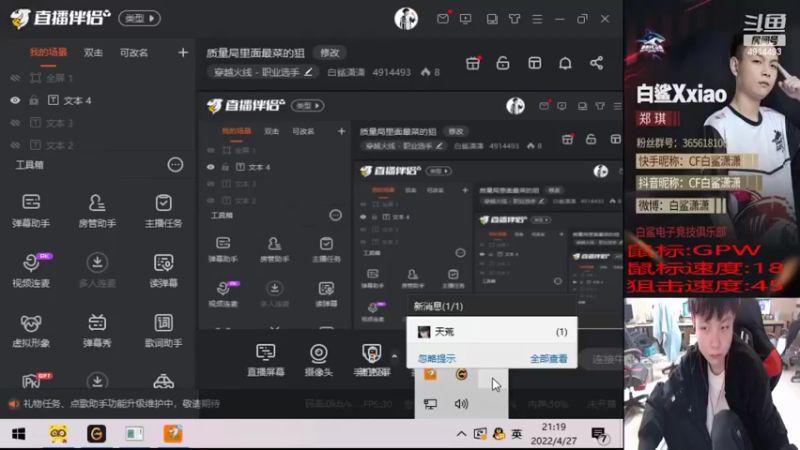Select the 文本 2 source row
Screen dimensions: 800x450
coord(97,145)
